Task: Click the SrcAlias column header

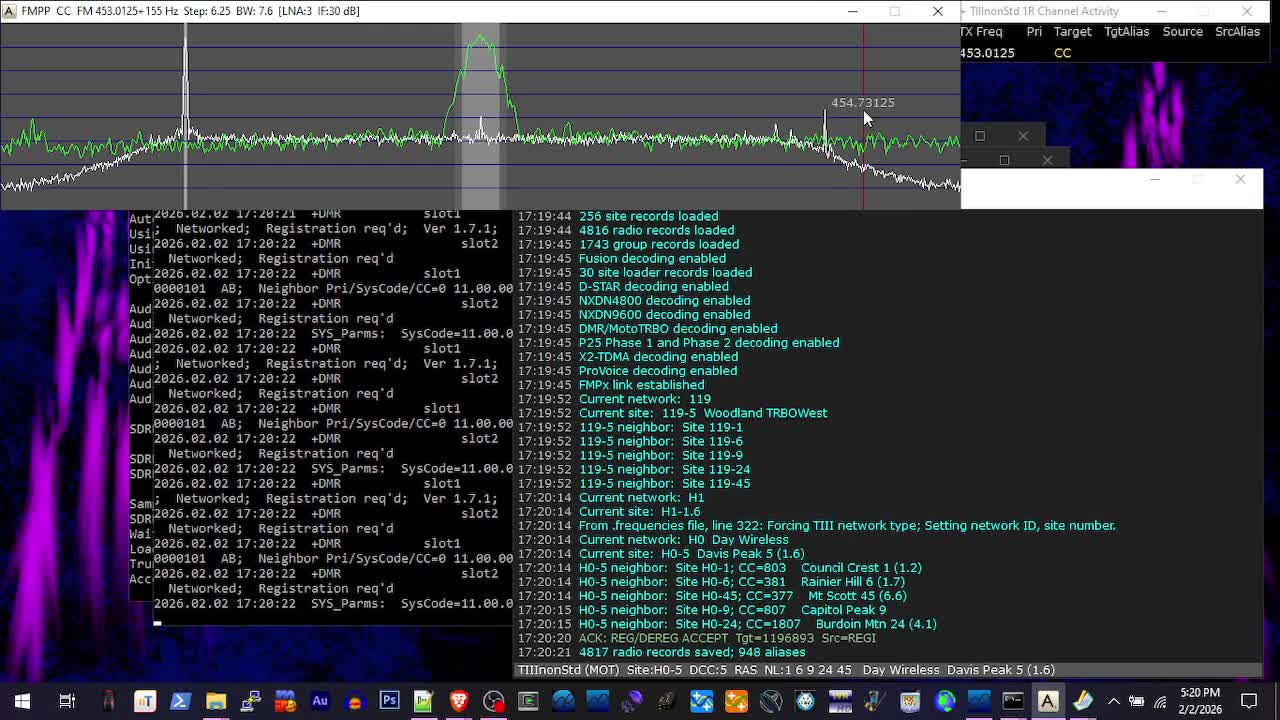Action: [1237, 32]
